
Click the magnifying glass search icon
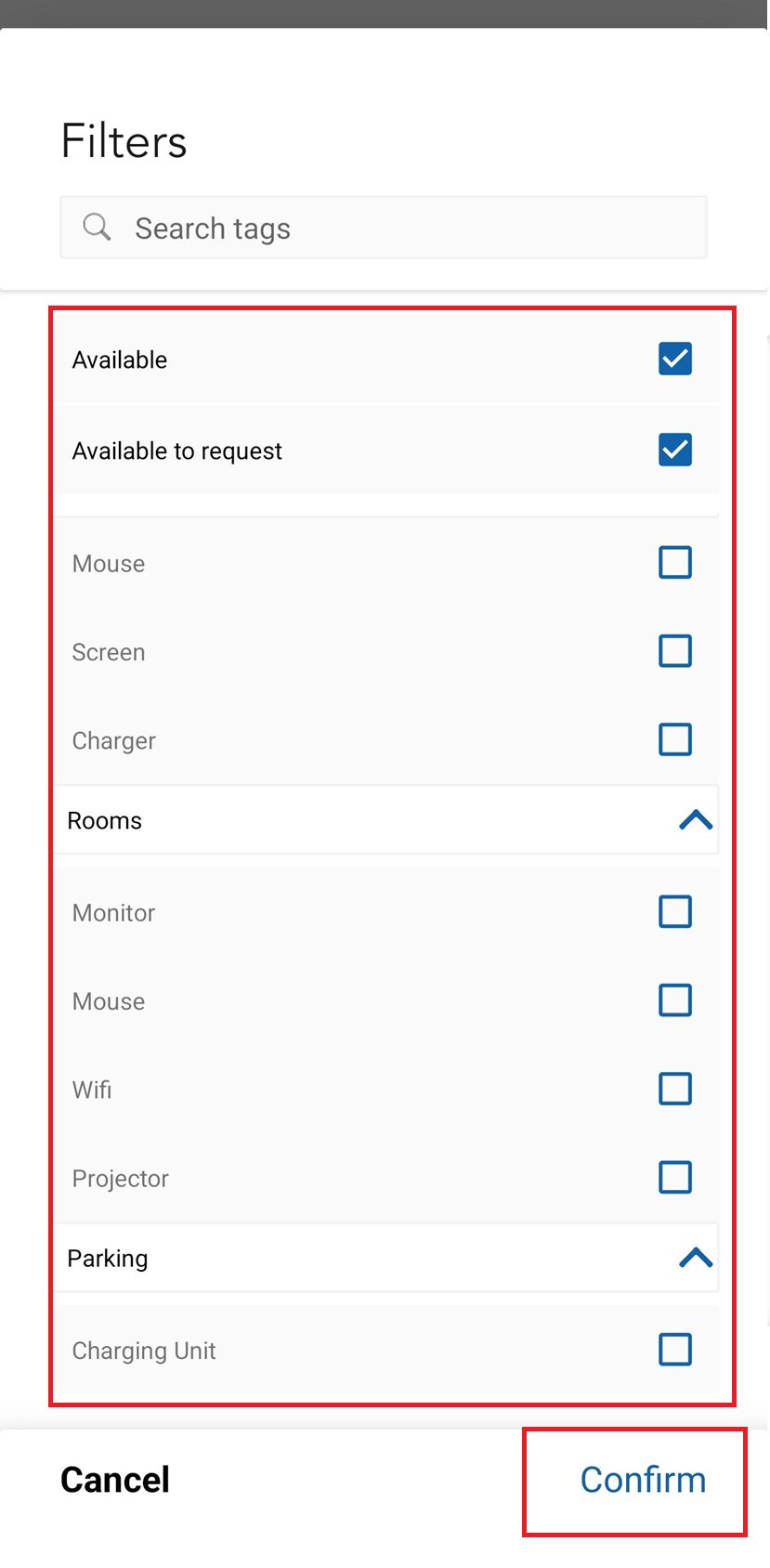97,227
